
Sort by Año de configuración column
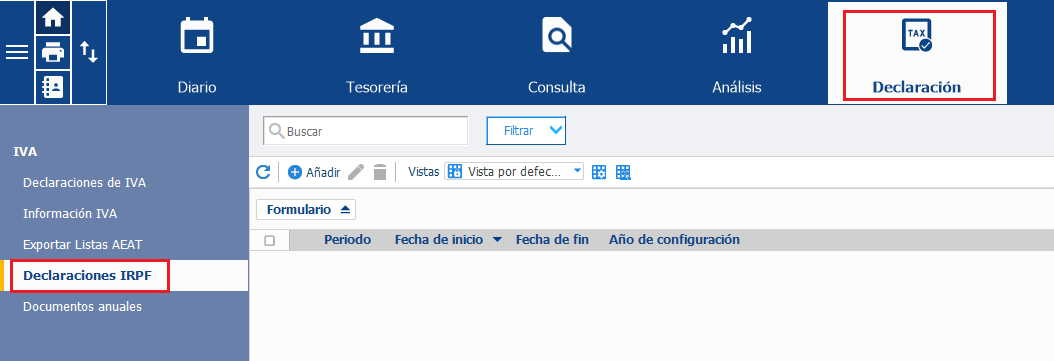[x=674, y=240]
